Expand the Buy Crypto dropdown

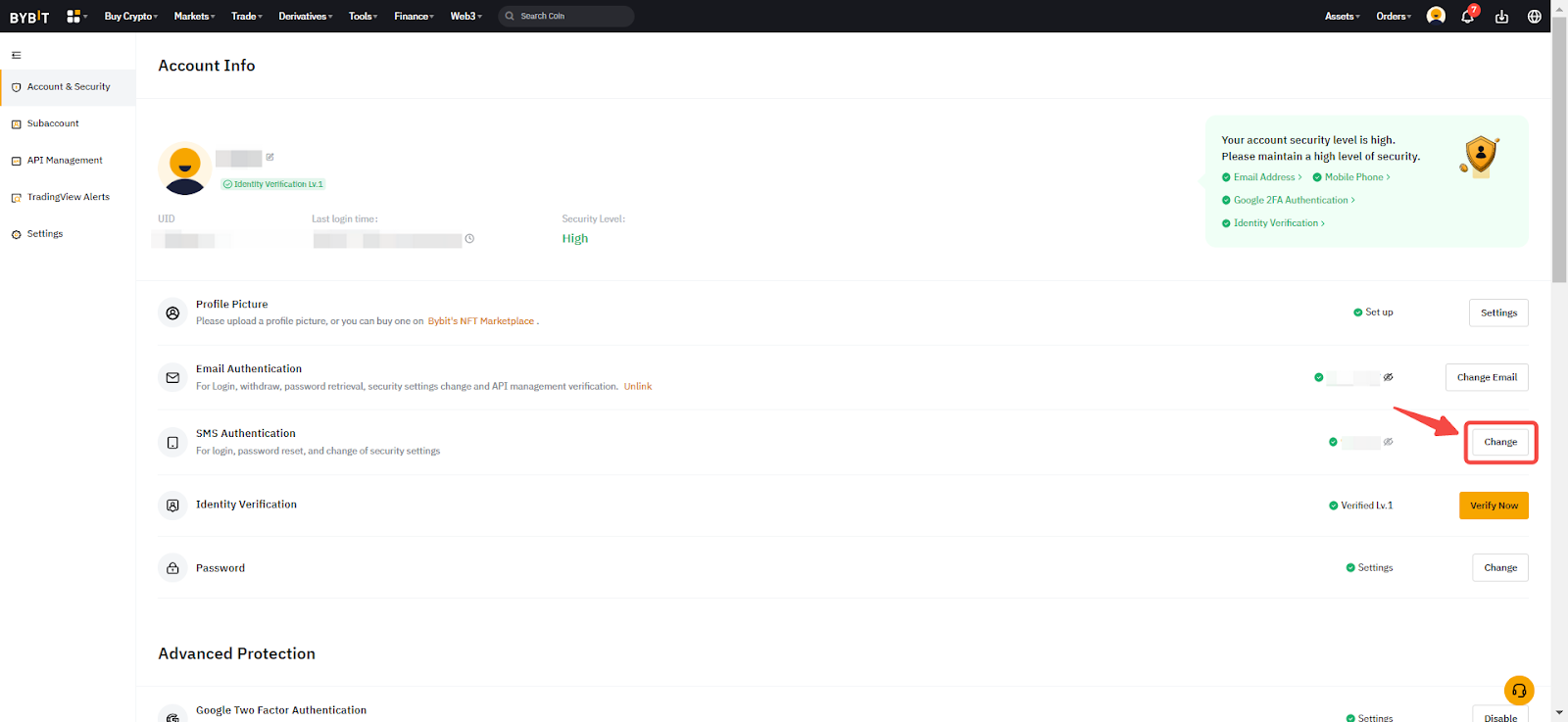coord(130,17)
